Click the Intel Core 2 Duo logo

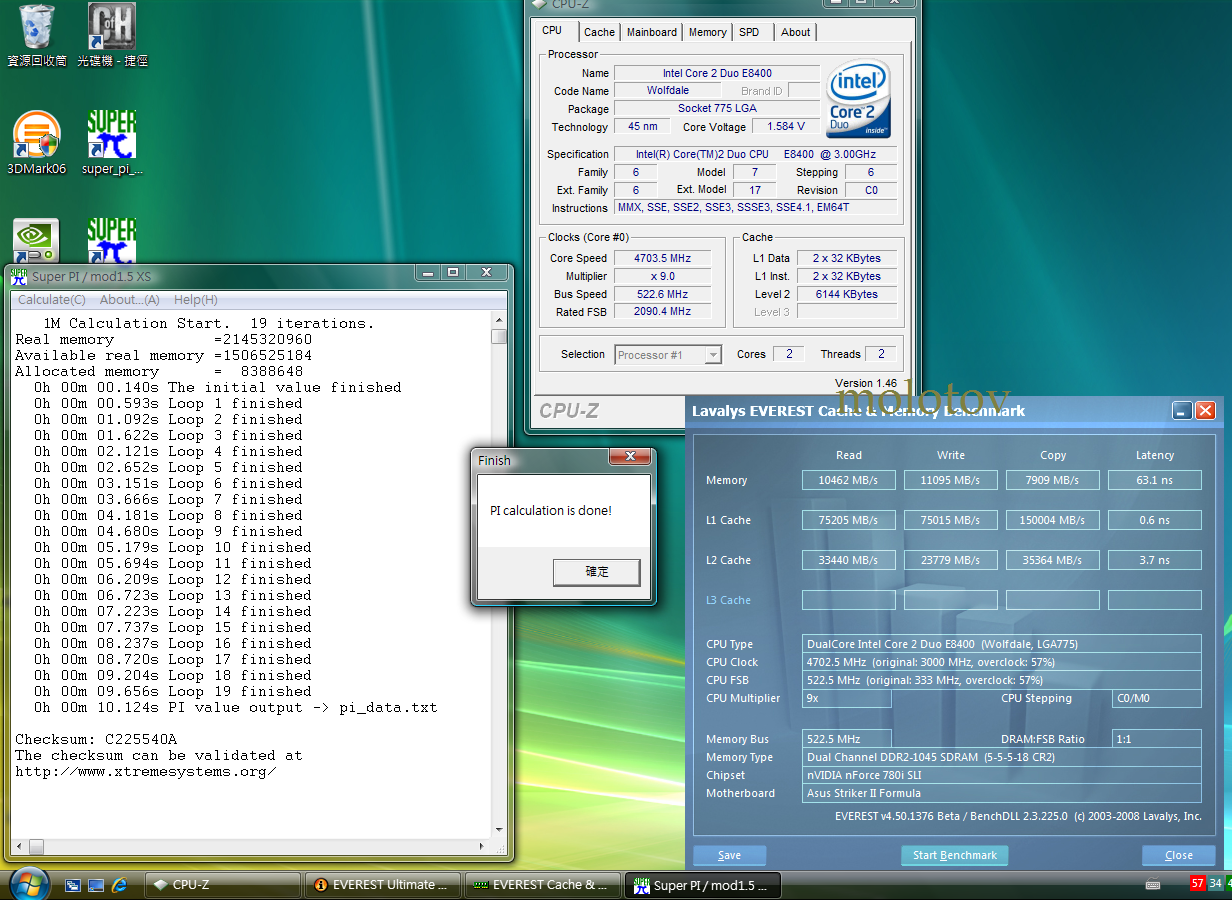click(859, 101)
